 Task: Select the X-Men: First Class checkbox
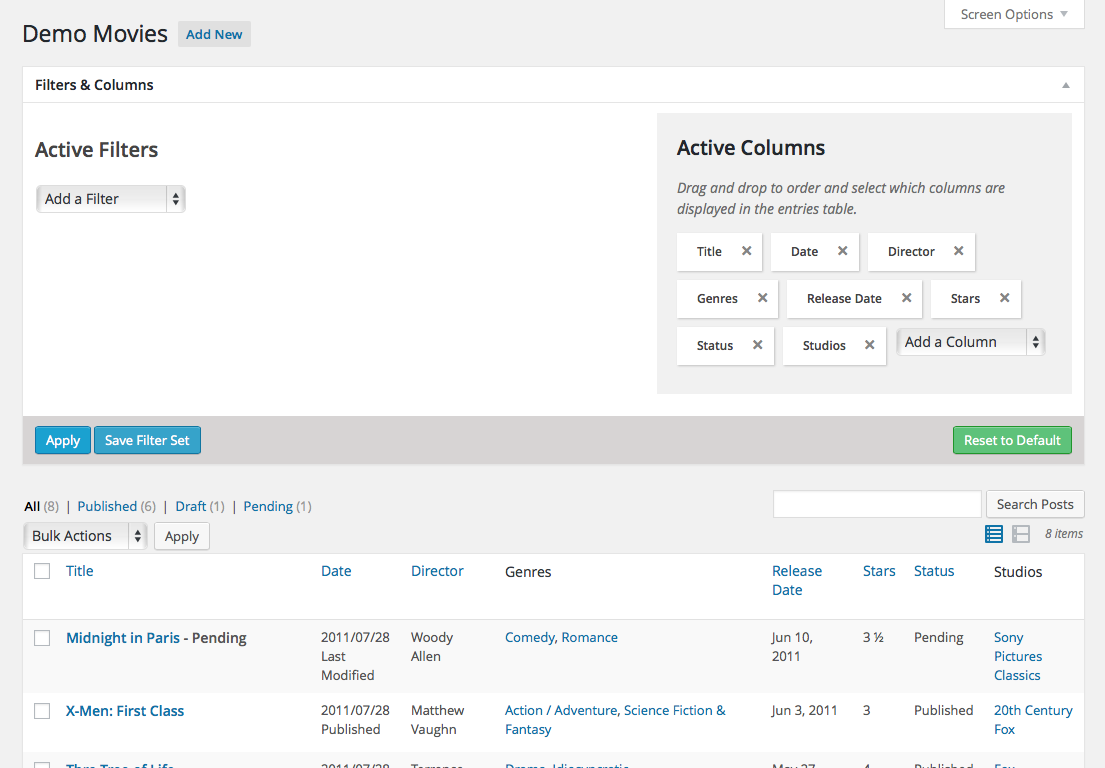(42, 711)
